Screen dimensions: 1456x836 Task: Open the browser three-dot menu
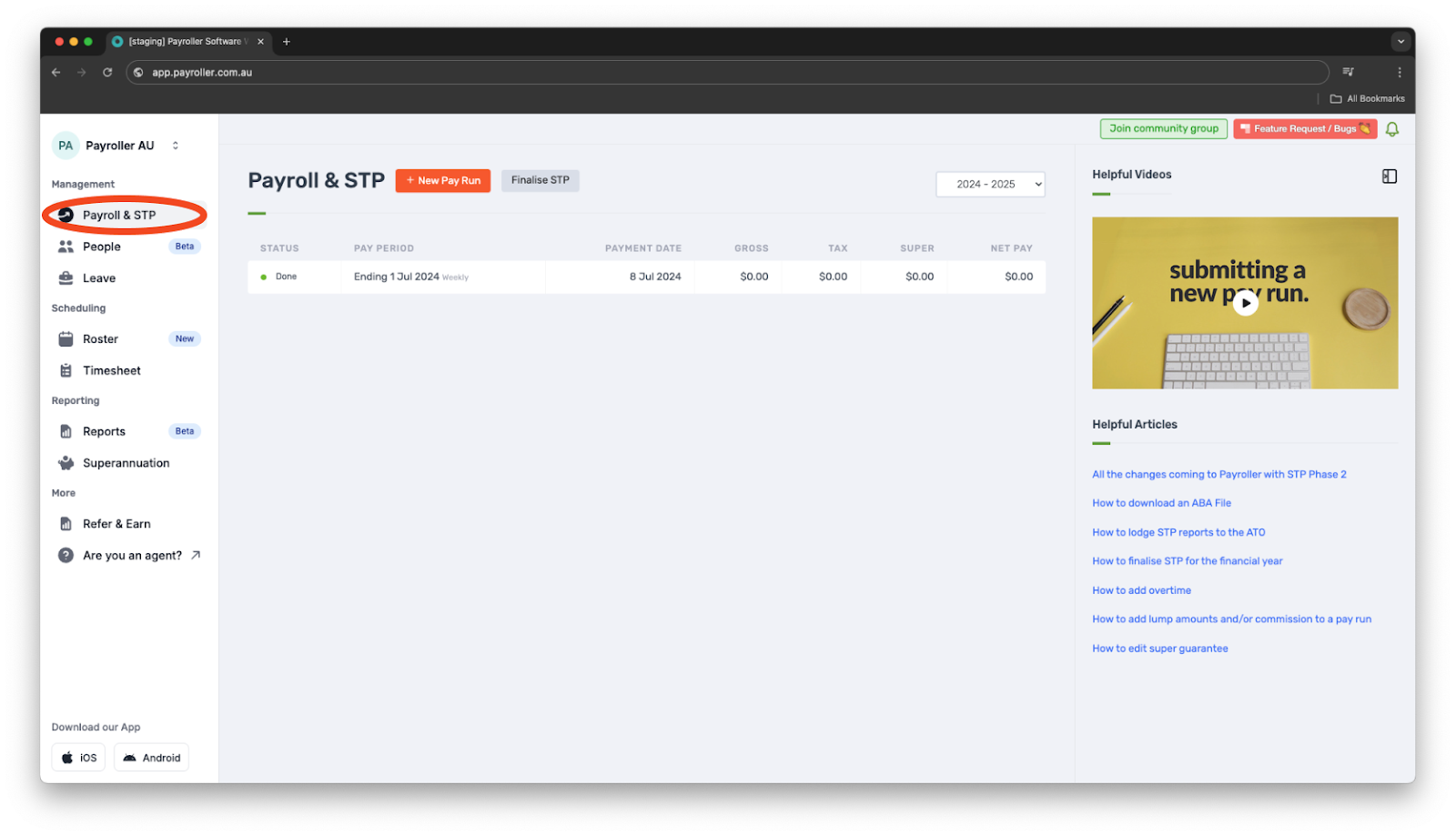coord(1399,72)
